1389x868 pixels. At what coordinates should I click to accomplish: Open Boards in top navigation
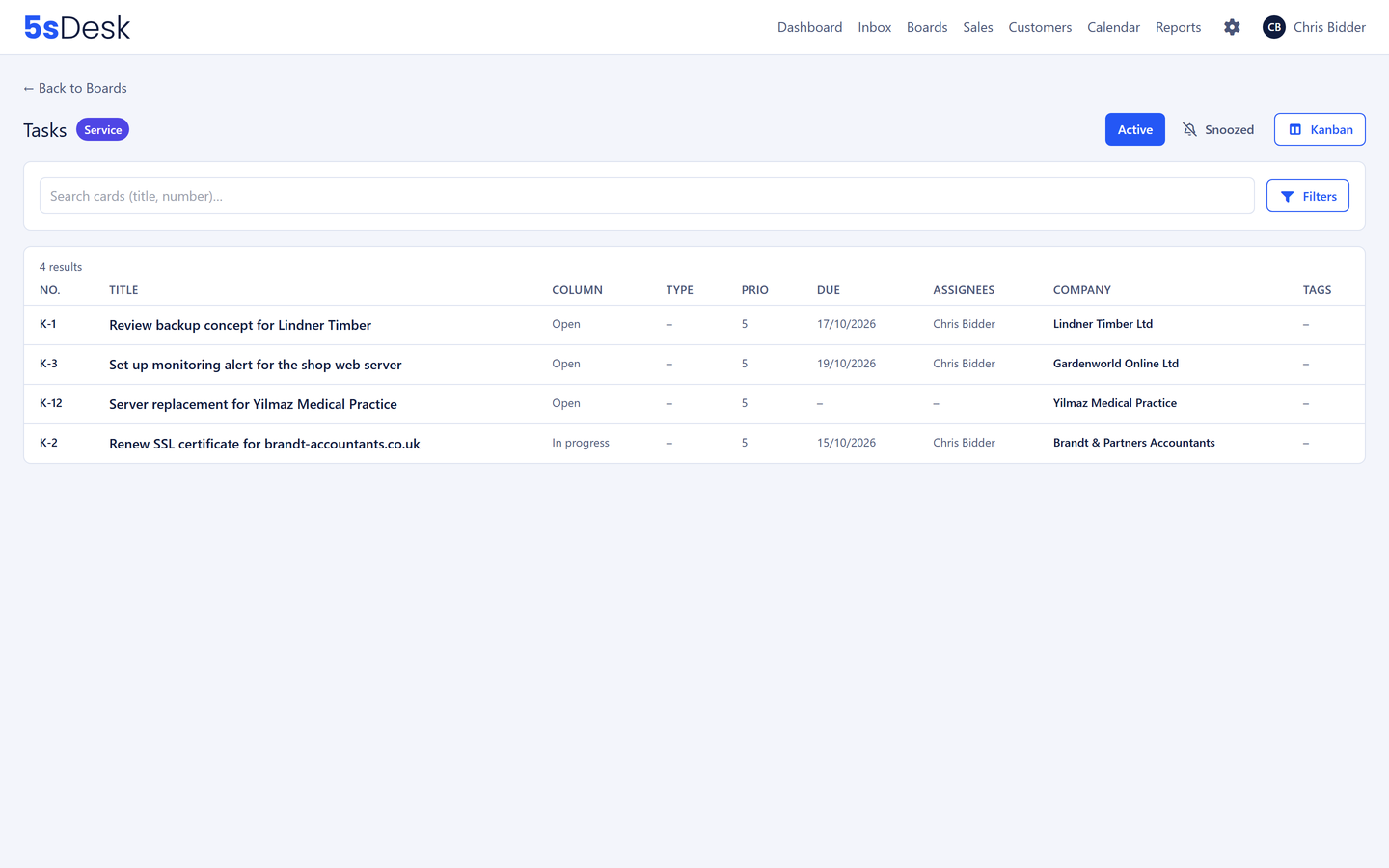[x=927, y=27]
